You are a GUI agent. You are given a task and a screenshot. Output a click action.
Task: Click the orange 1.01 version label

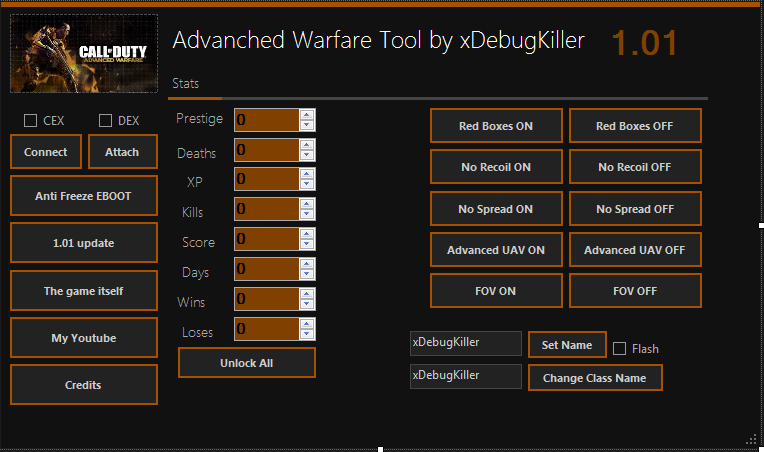coord(644,43)
